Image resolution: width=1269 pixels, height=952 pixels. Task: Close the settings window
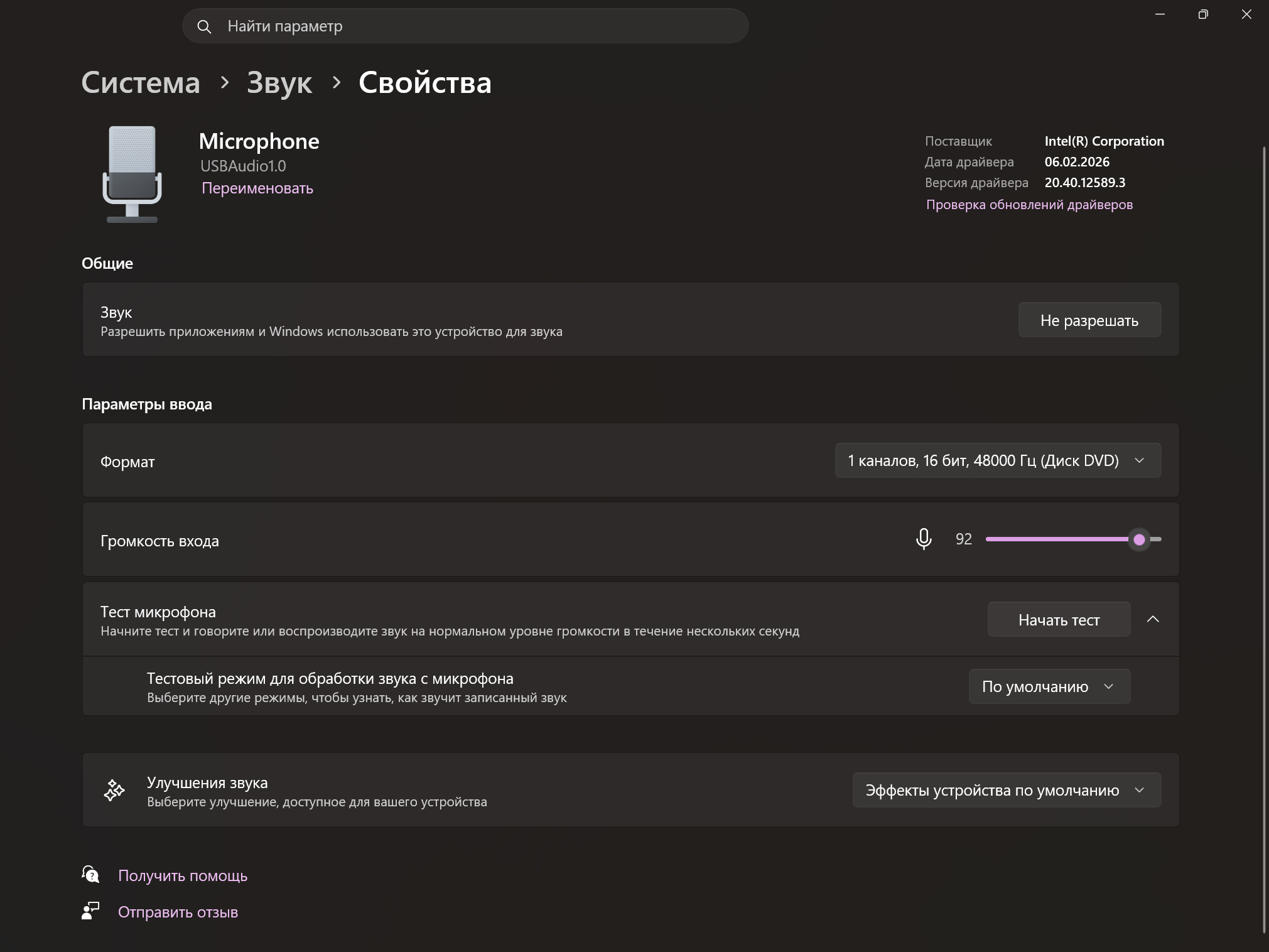click(x=1246, y=14)
